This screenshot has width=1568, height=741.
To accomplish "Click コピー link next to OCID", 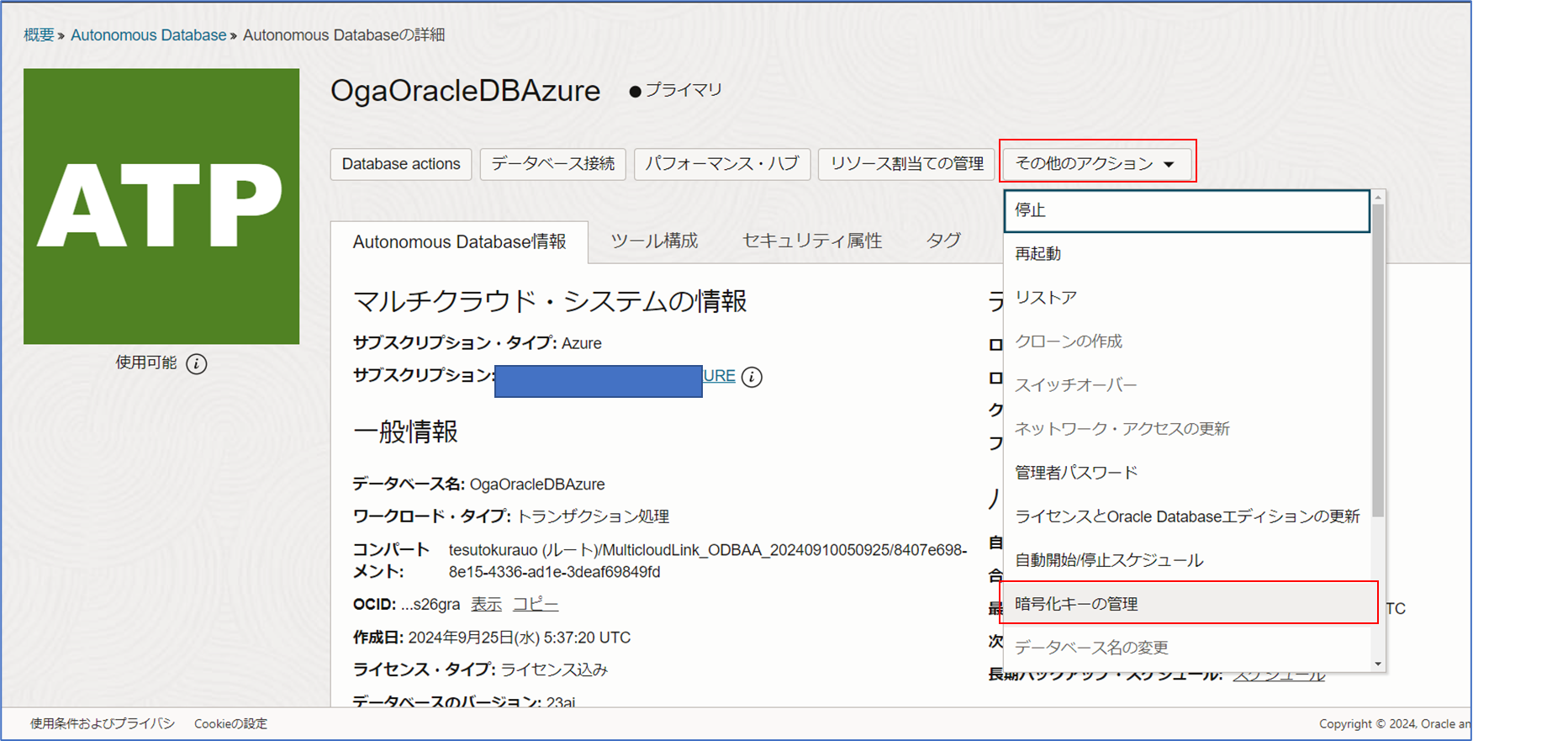I will coord(536,605).
